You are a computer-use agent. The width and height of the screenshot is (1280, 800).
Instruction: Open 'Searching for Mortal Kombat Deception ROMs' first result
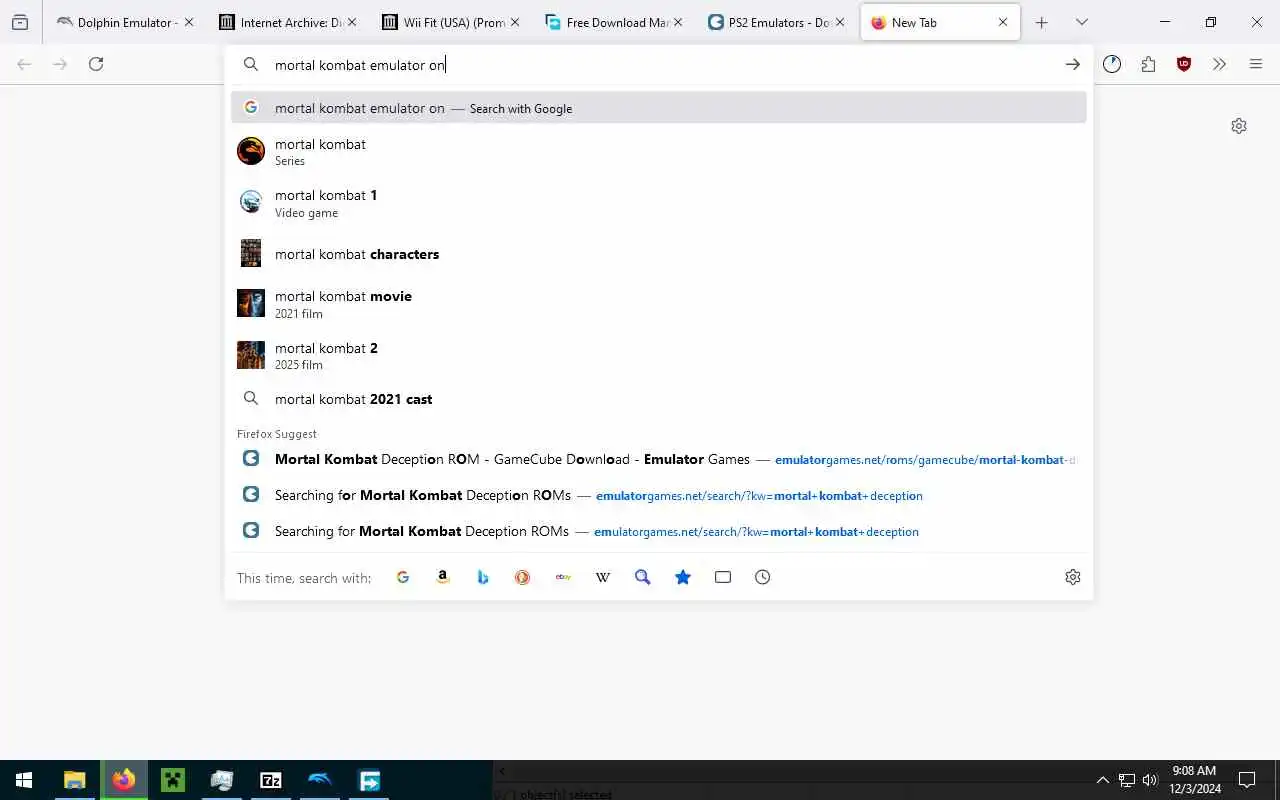[658, 495]
